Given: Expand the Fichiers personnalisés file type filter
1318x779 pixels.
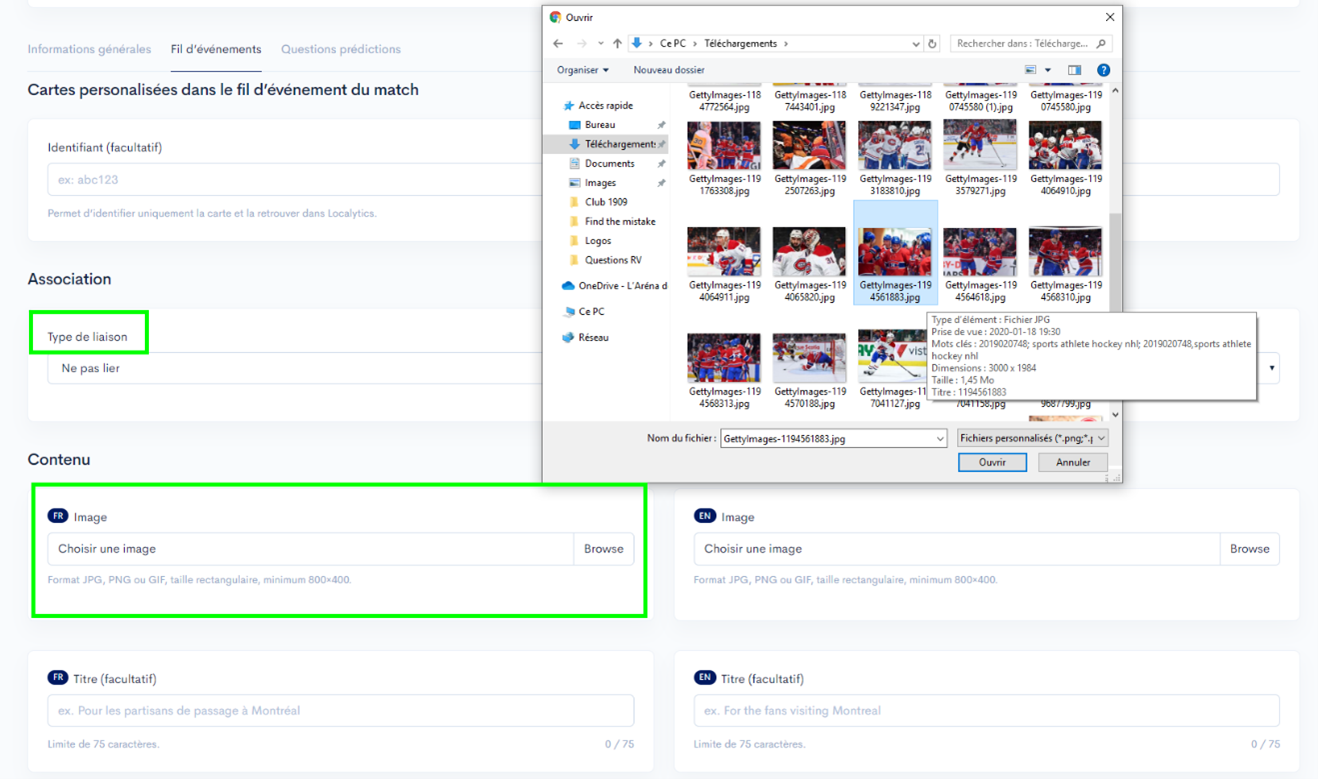Looking at the screenshot, I should coord(1032,438).
